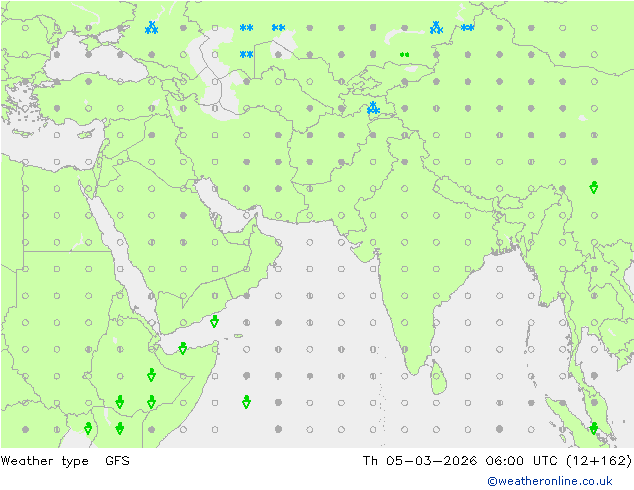Open the weatheronline.co.uk copyright link

(550, 481)
